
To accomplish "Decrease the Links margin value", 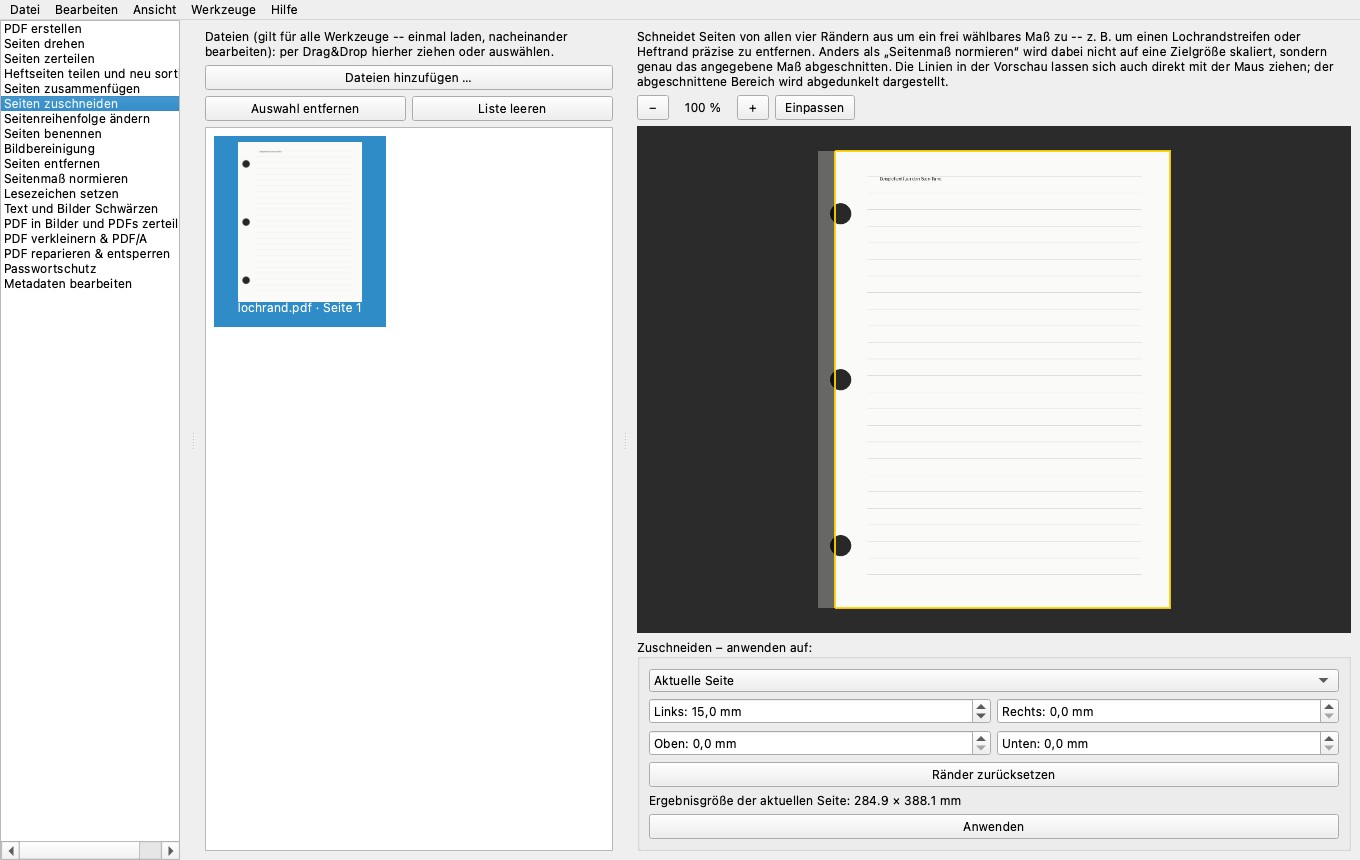I will click(x=981, y=717).
